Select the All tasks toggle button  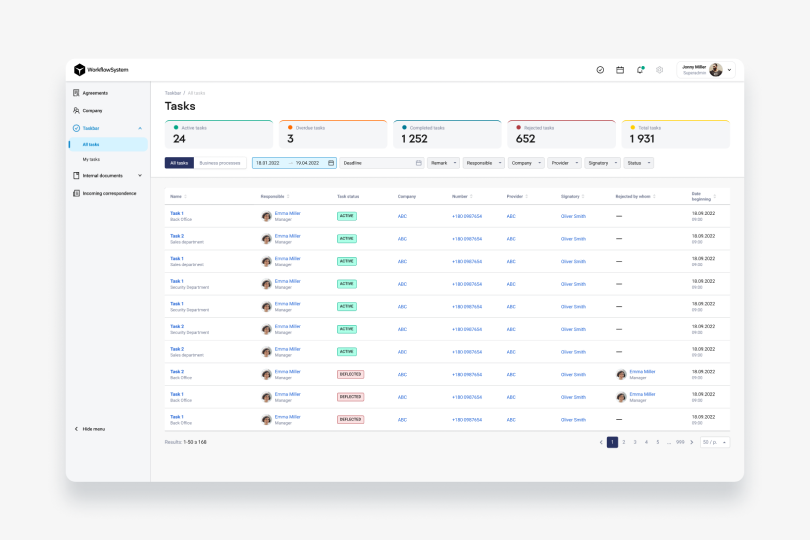179,162
